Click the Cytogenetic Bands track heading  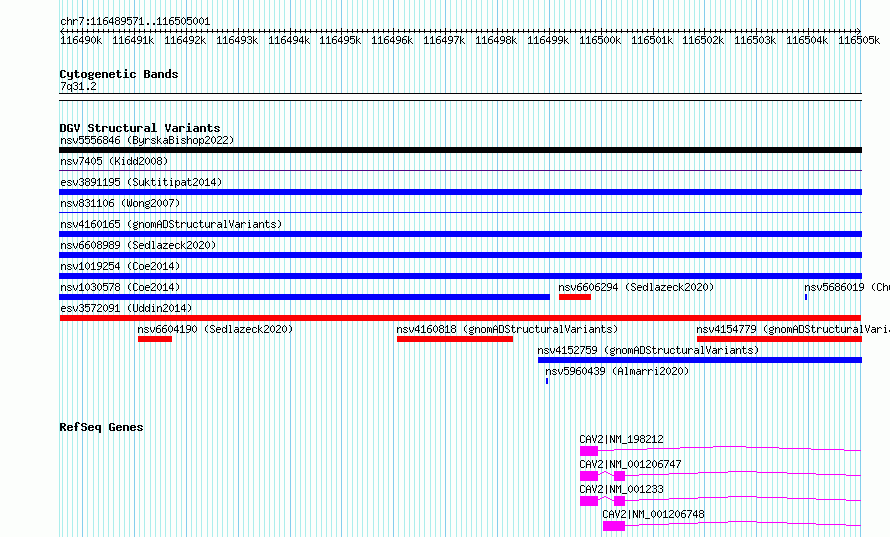click(119, 74)
